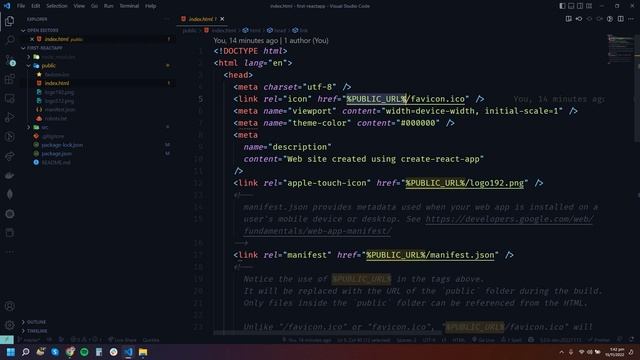Open package-lock.json in explorer
Image resolution: width=640 pixels, height=360 pixels.
click(x=62, y=145)
